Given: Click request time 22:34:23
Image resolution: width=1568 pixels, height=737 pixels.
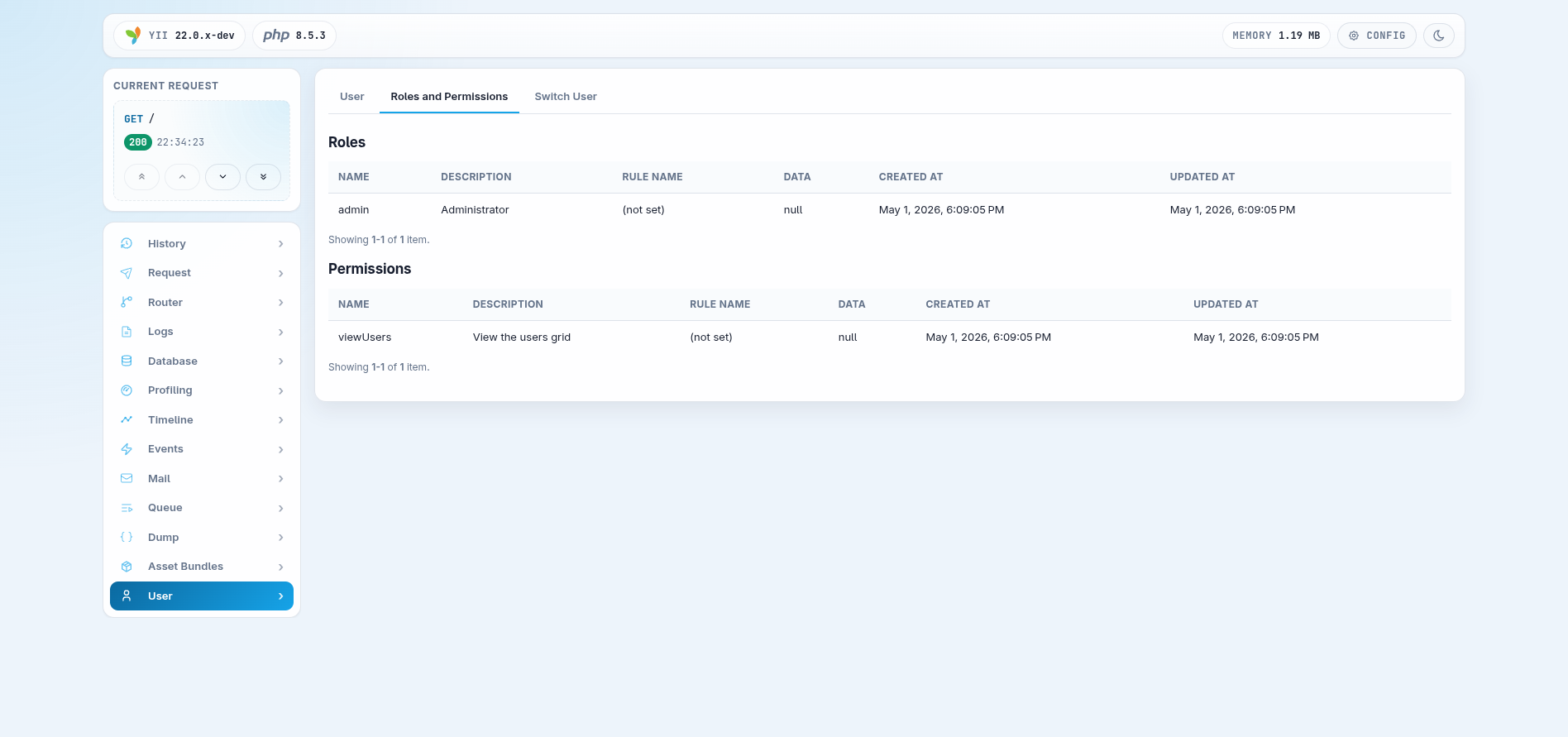Looking at the screenshot, I should (180, 142).
